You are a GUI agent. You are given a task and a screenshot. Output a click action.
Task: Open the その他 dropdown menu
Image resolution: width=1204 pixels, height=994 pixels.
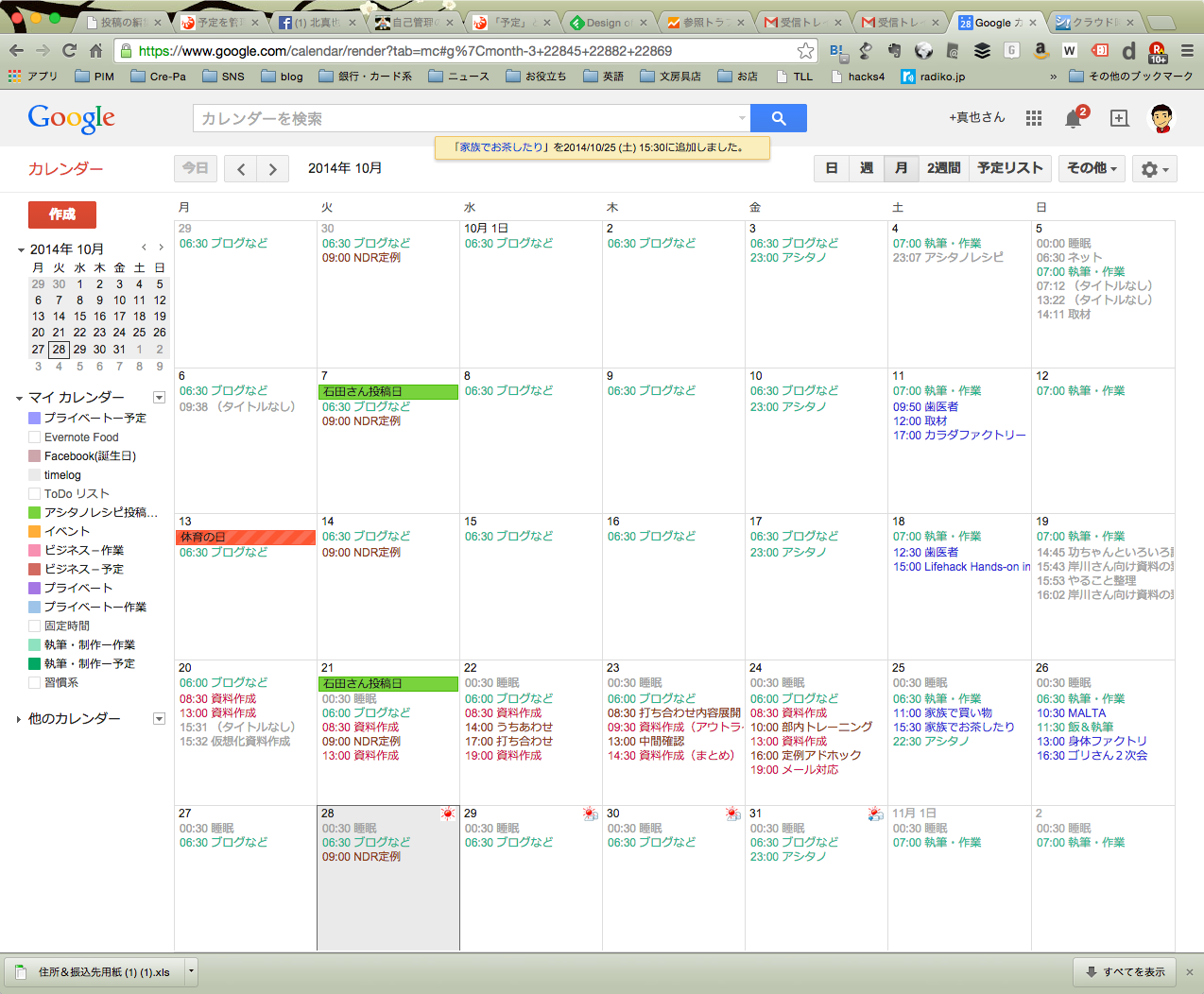(x=1091, y=168)
